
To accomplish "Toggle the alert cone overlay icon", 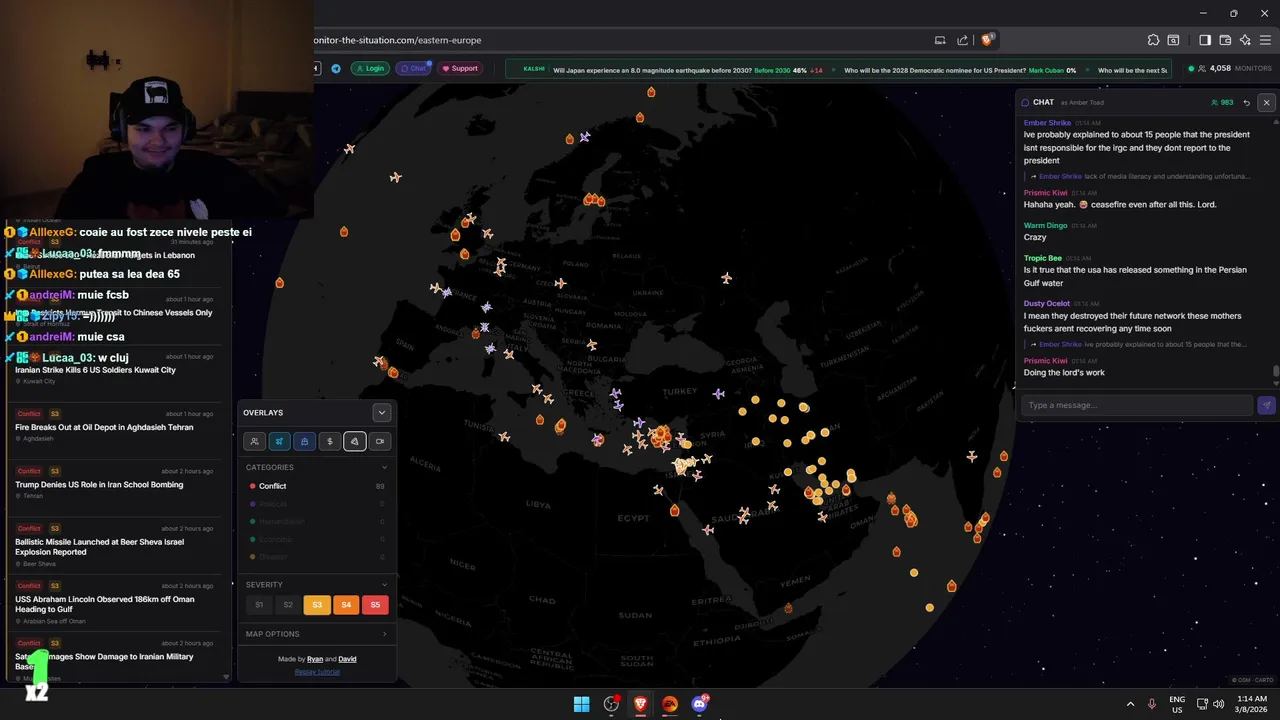I will coord(355,441).
